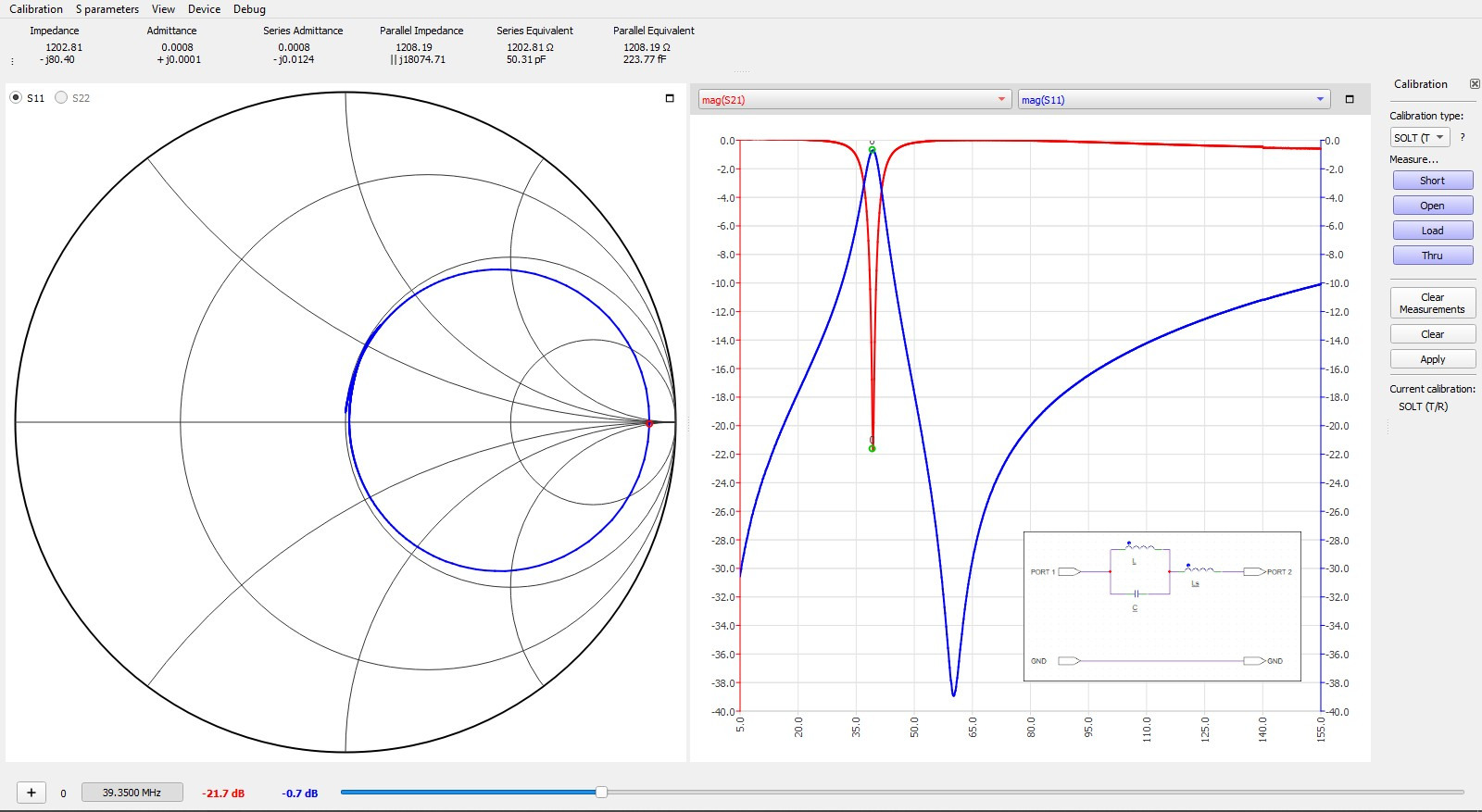Click the red marker on the Smith chart

point(649,423)
